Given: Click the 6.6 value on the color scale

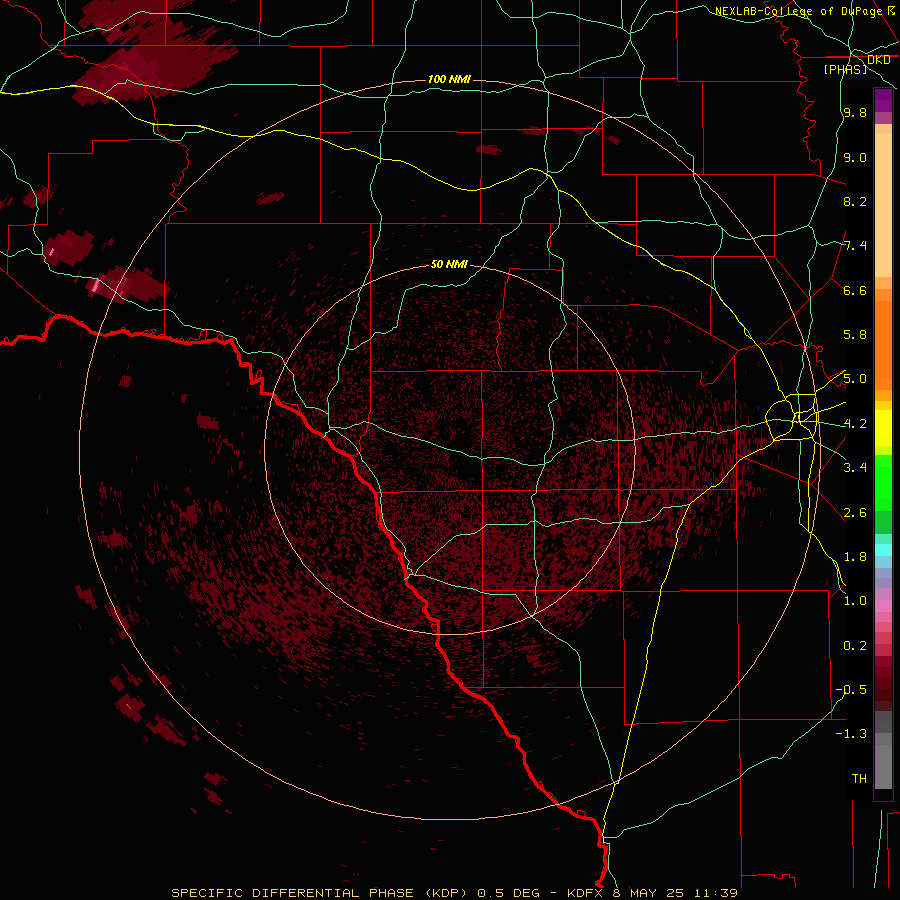Looking at the screenshot, I should tap(855, 290).
